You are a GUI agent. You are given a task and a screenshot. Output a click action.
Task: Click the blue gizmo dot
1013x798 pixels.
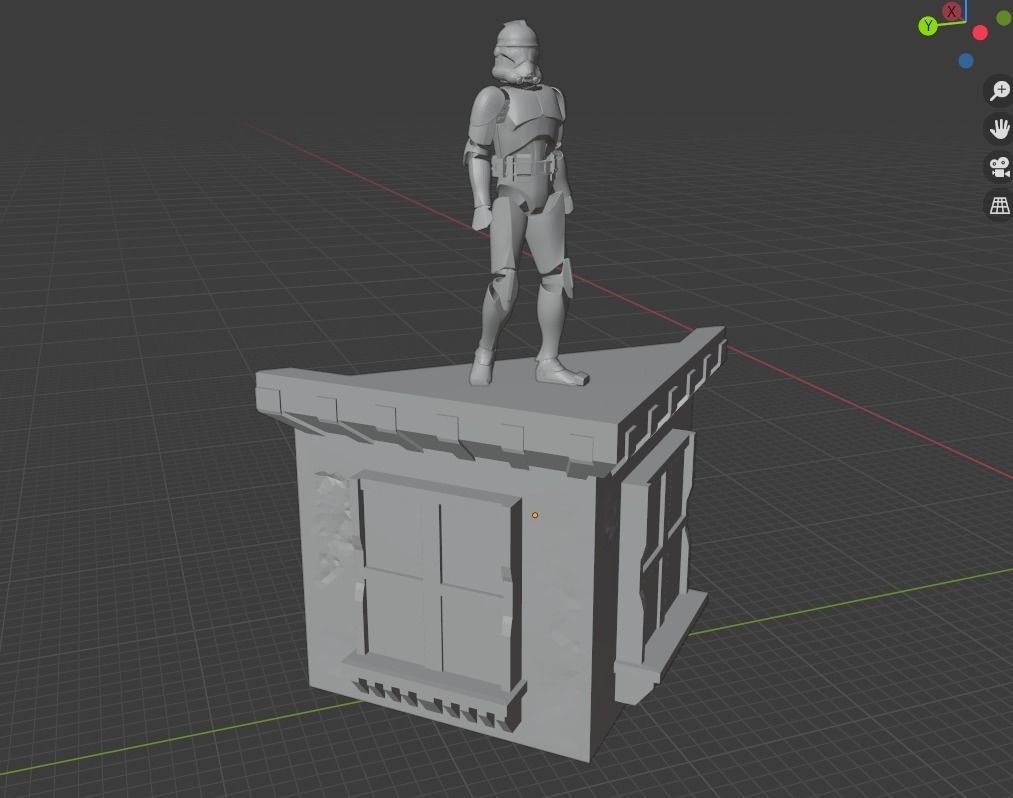966,61
